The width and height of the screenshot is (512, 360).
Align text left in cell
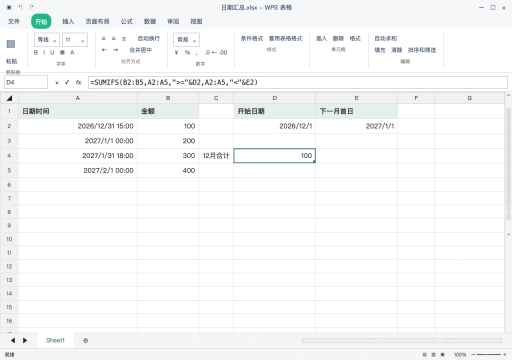click(104, 39)
